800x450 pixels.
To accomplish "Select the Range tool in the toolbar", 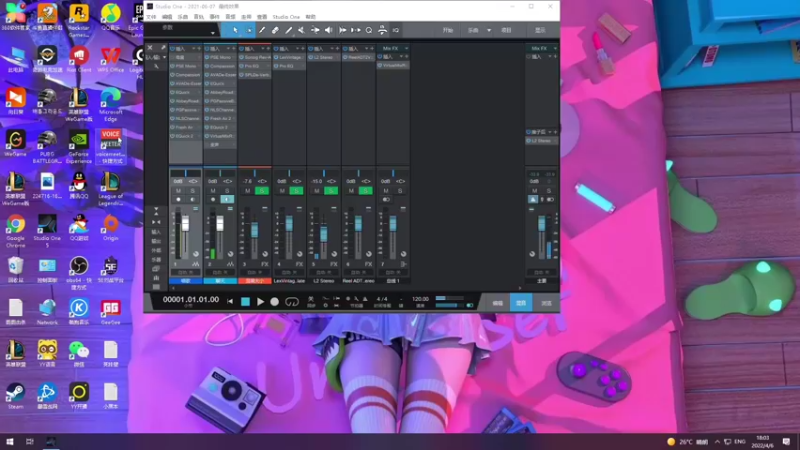I will [x=248, y=30].
